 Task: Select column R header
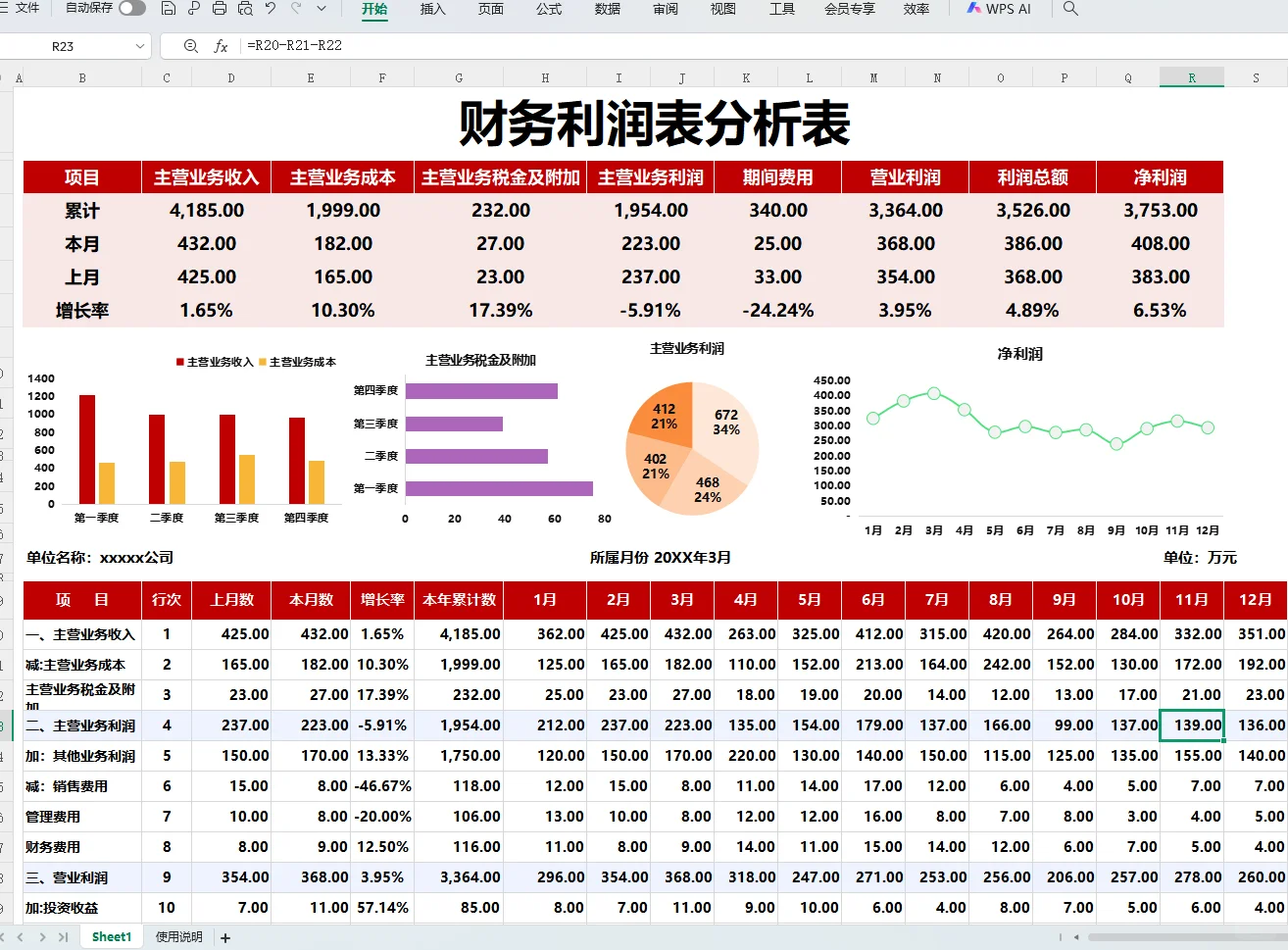coord(1192,77)
